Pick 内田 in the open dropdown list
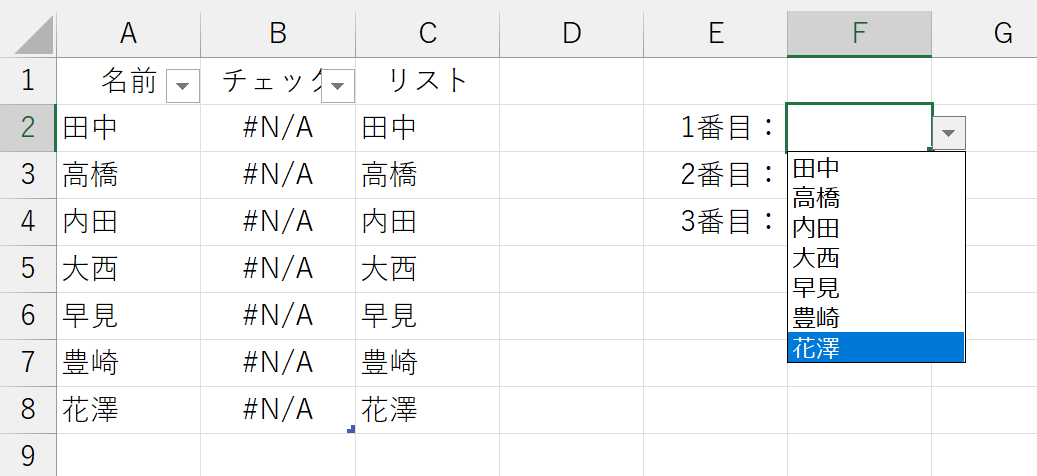1037x476 pixels. click(x=876, y=227)
